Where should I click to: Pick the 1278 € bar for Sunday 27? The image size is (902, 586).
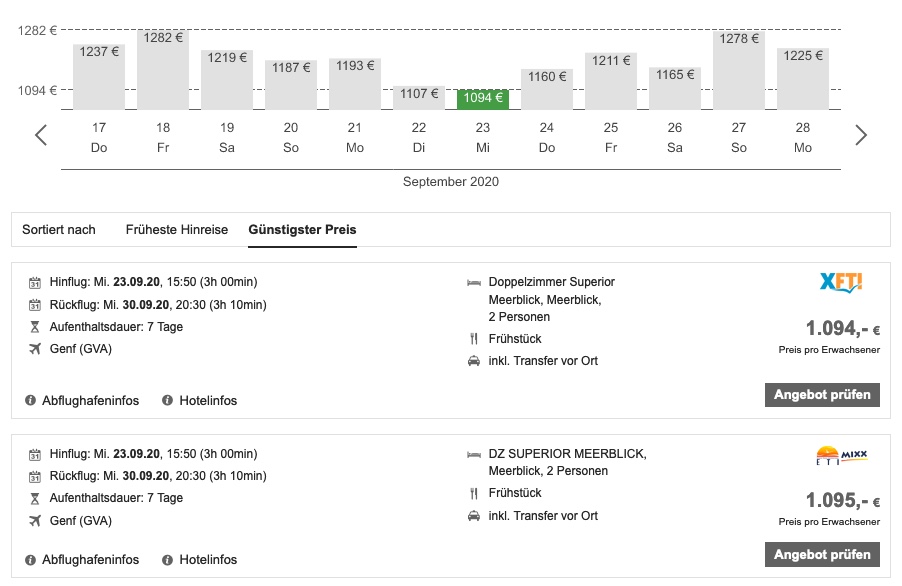pyautogui.click(x=739, y=70)
